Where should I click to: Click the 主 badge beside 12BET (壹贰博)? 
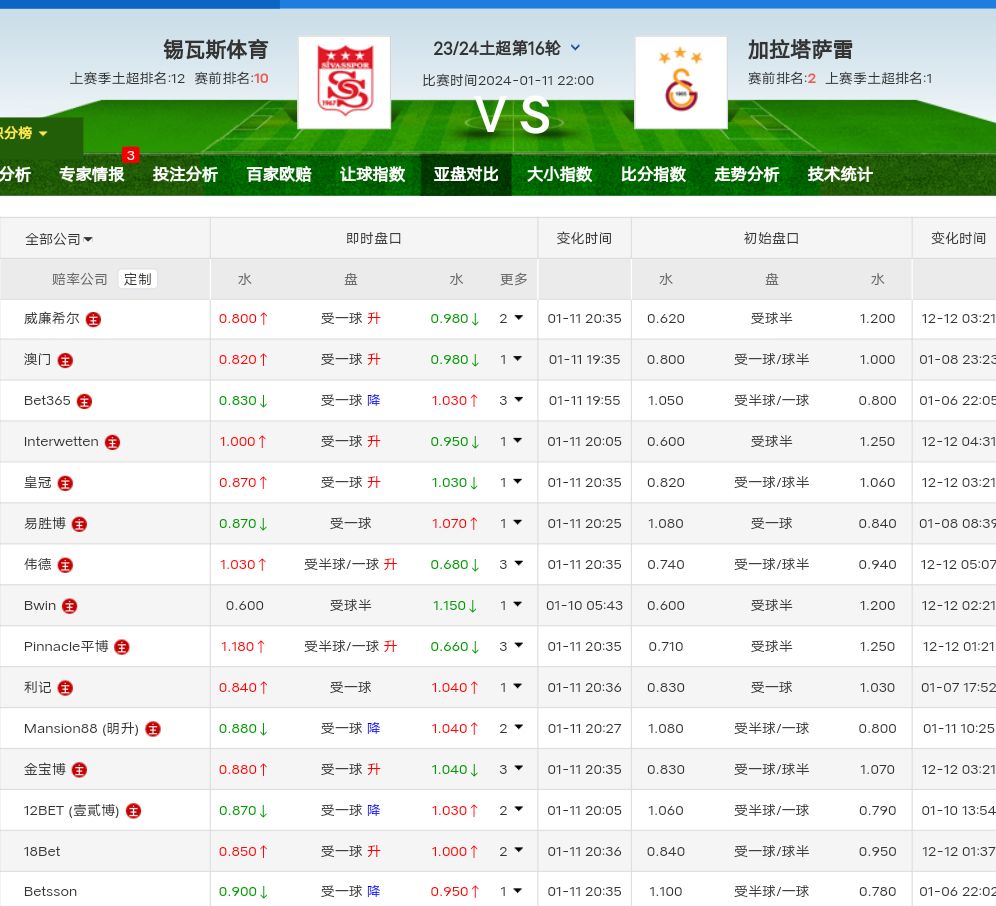134,811
